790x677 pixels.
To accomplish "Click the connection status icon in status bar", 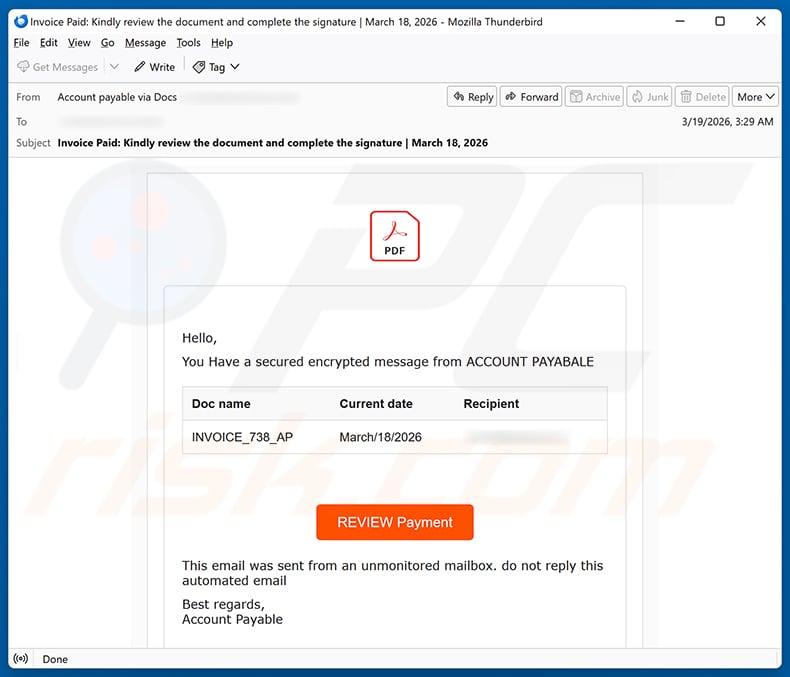I will tap(21, 659).
